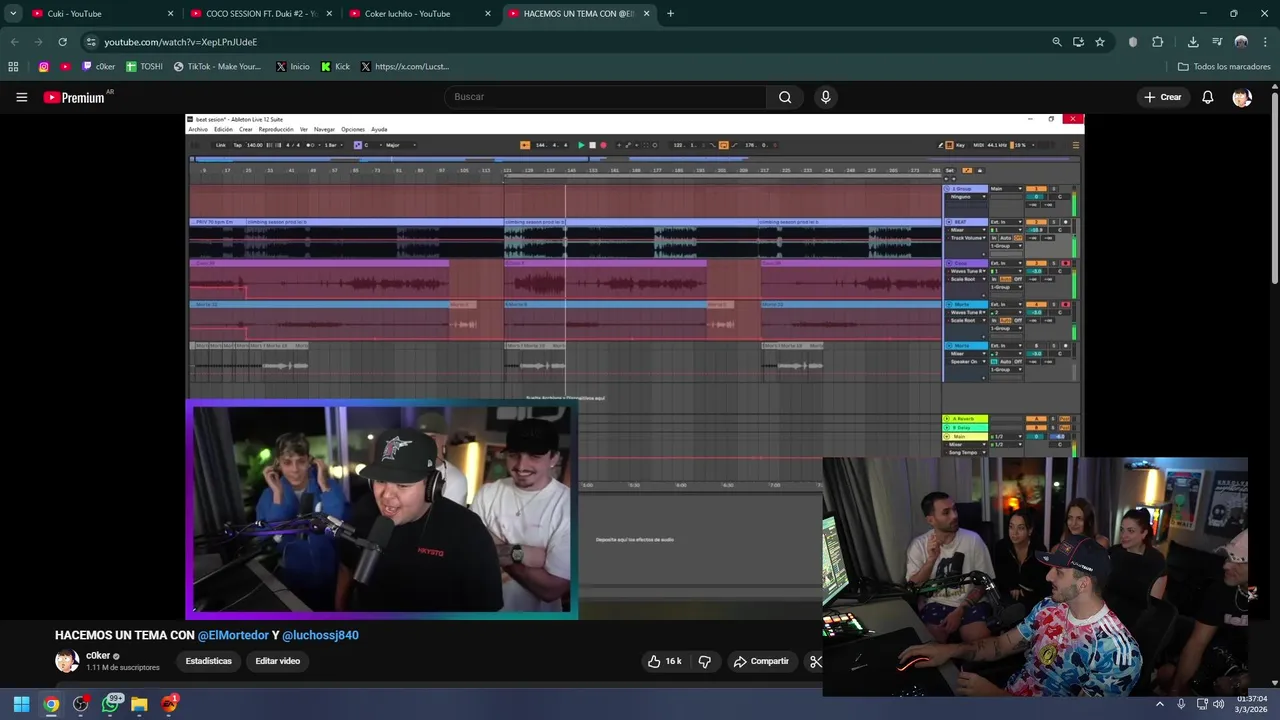
Task: Open the Instagram bookmark icon
Action: tap(44, 67)
